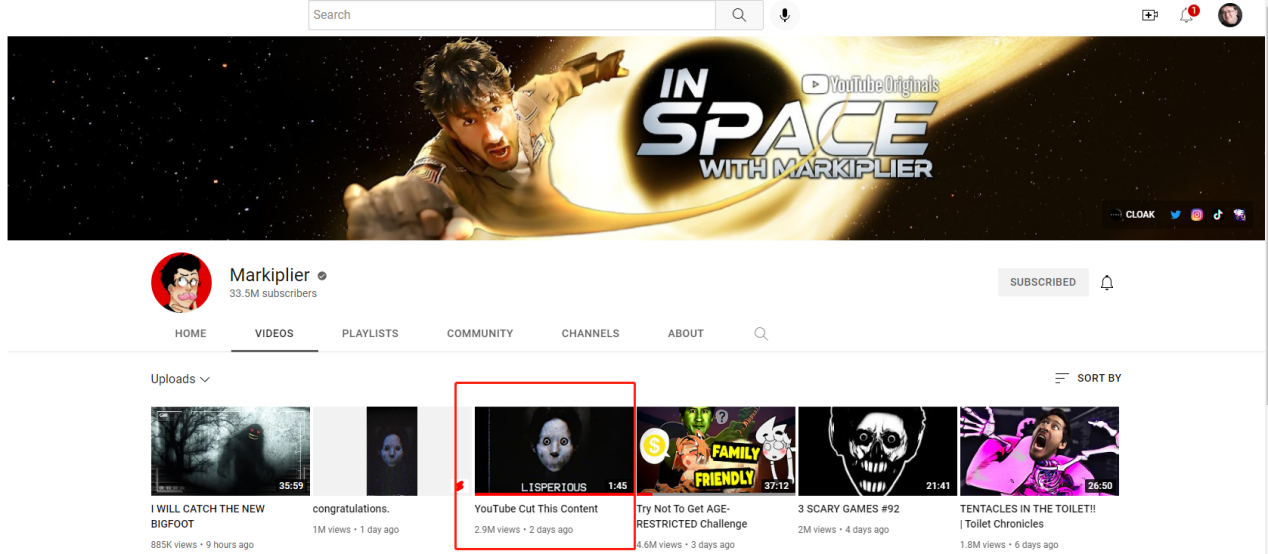The image size is (1268, 554).
Task: Switch to the PLAYLISTS tab
Action: pos(370,334)
